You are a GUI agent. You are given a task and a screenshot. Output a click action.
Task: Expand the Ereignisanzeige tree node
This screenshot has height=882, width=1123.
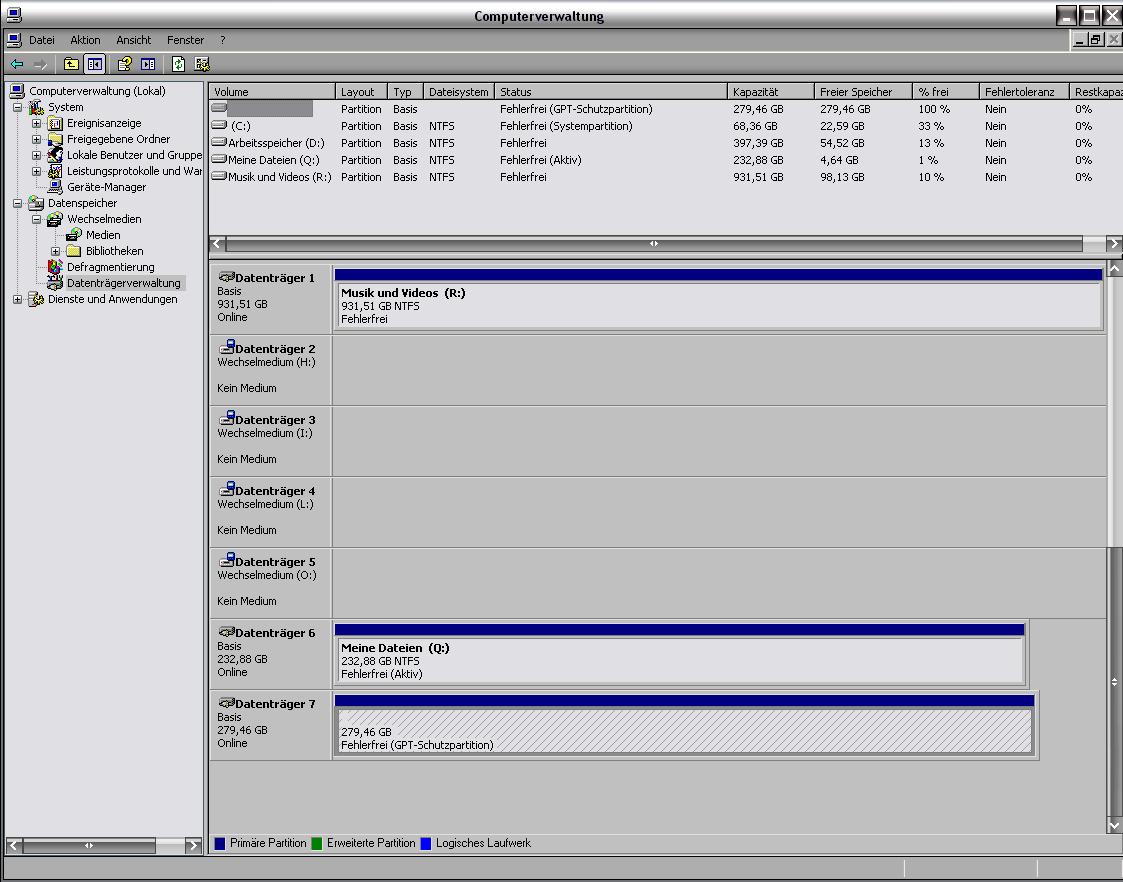[x=37, y=123]
